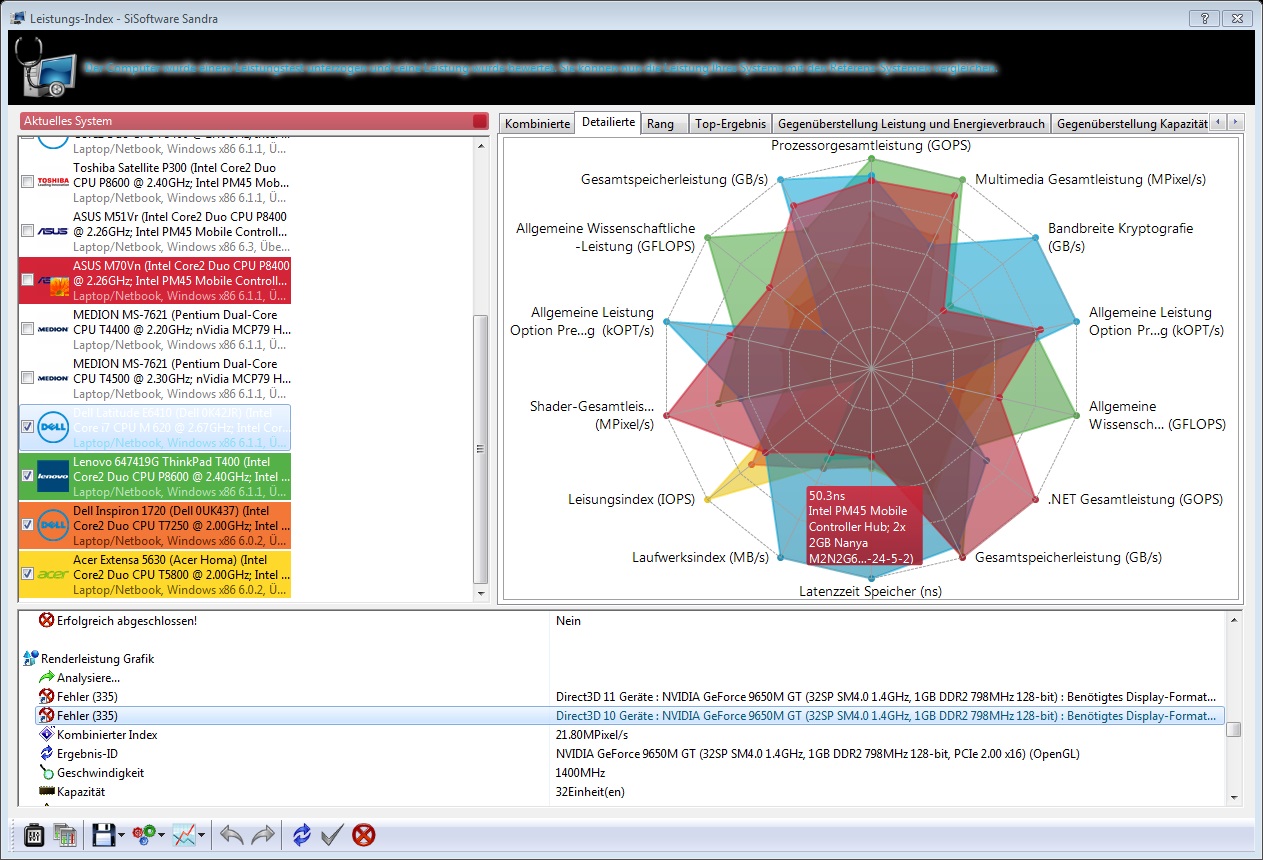Switch to the Kombinierte tab
This screenshot has width=1263, height=860.
[x=537, y=124]
